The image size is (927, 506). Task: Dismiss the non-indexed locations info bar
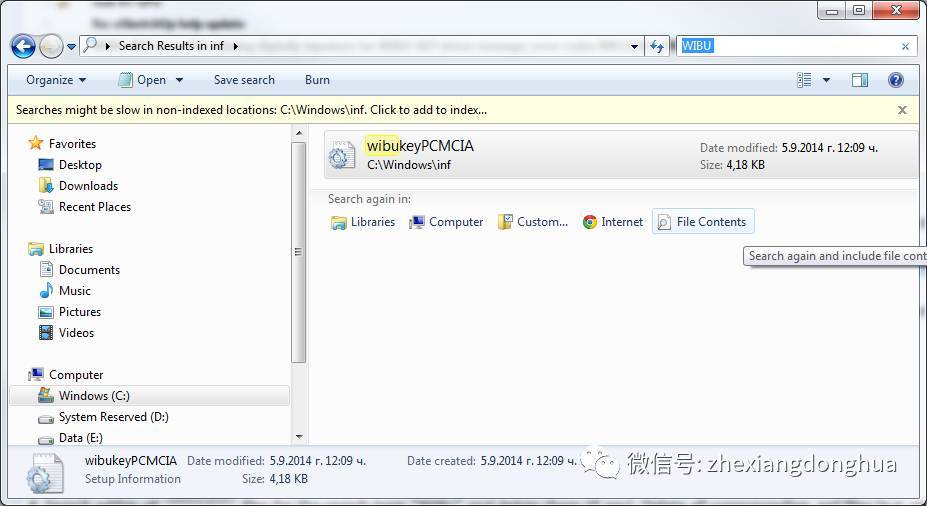[x=902, y=110]
